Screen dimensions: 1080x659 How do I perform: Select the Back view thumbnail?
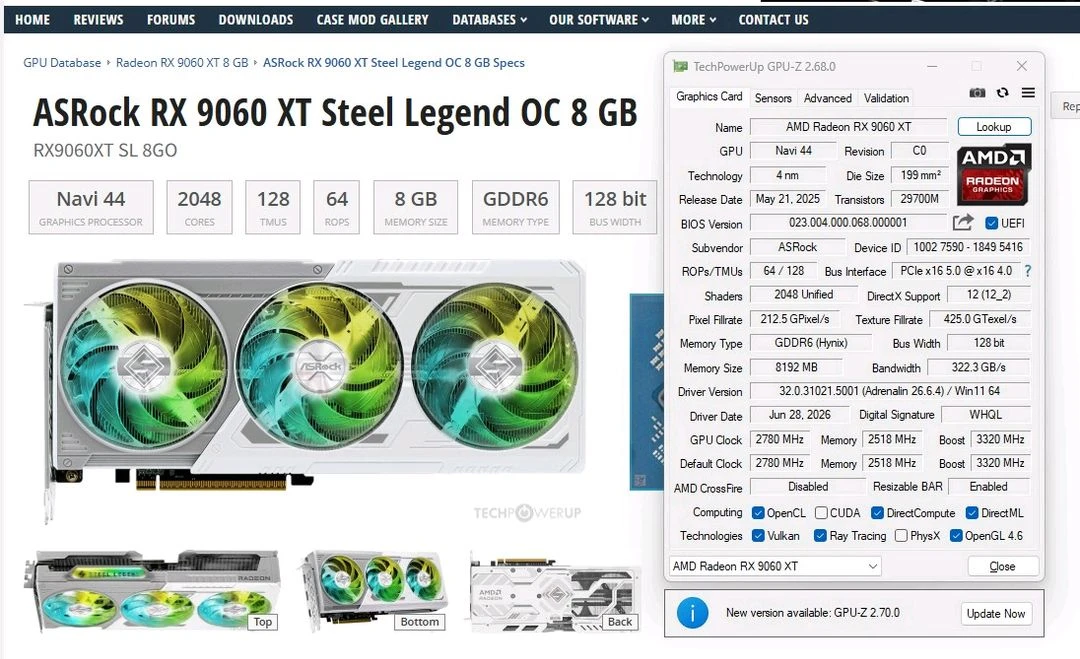(554, 591)
